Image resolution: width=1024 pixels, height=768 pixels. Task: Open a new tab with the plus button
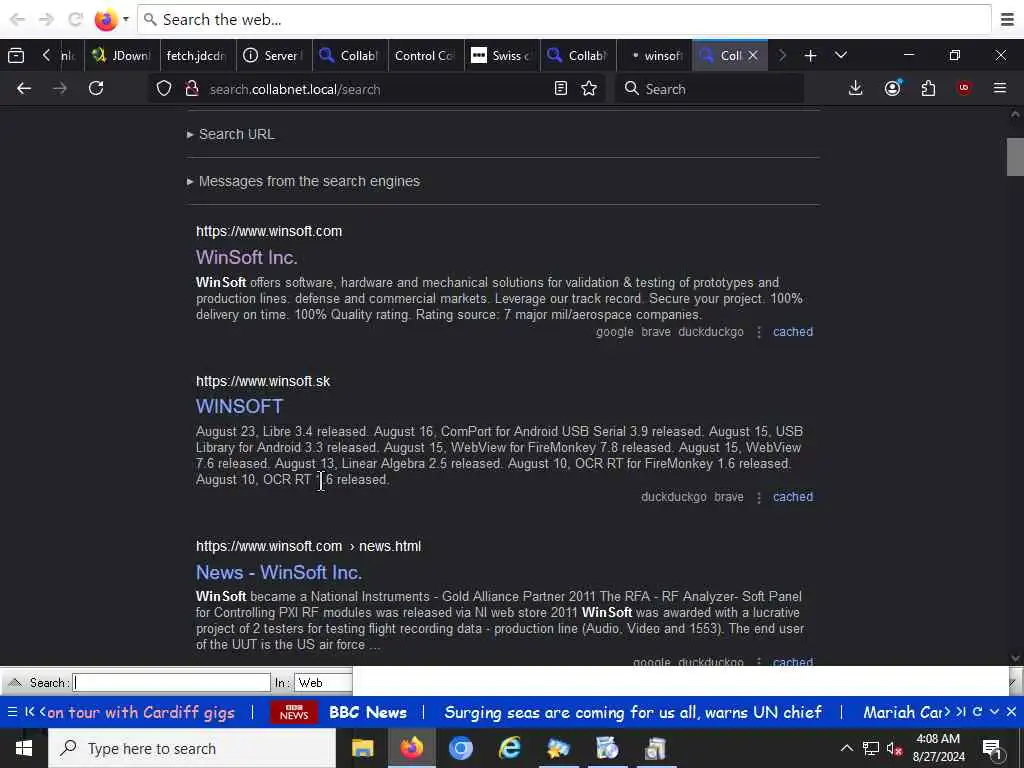click(x=810, y=56)
